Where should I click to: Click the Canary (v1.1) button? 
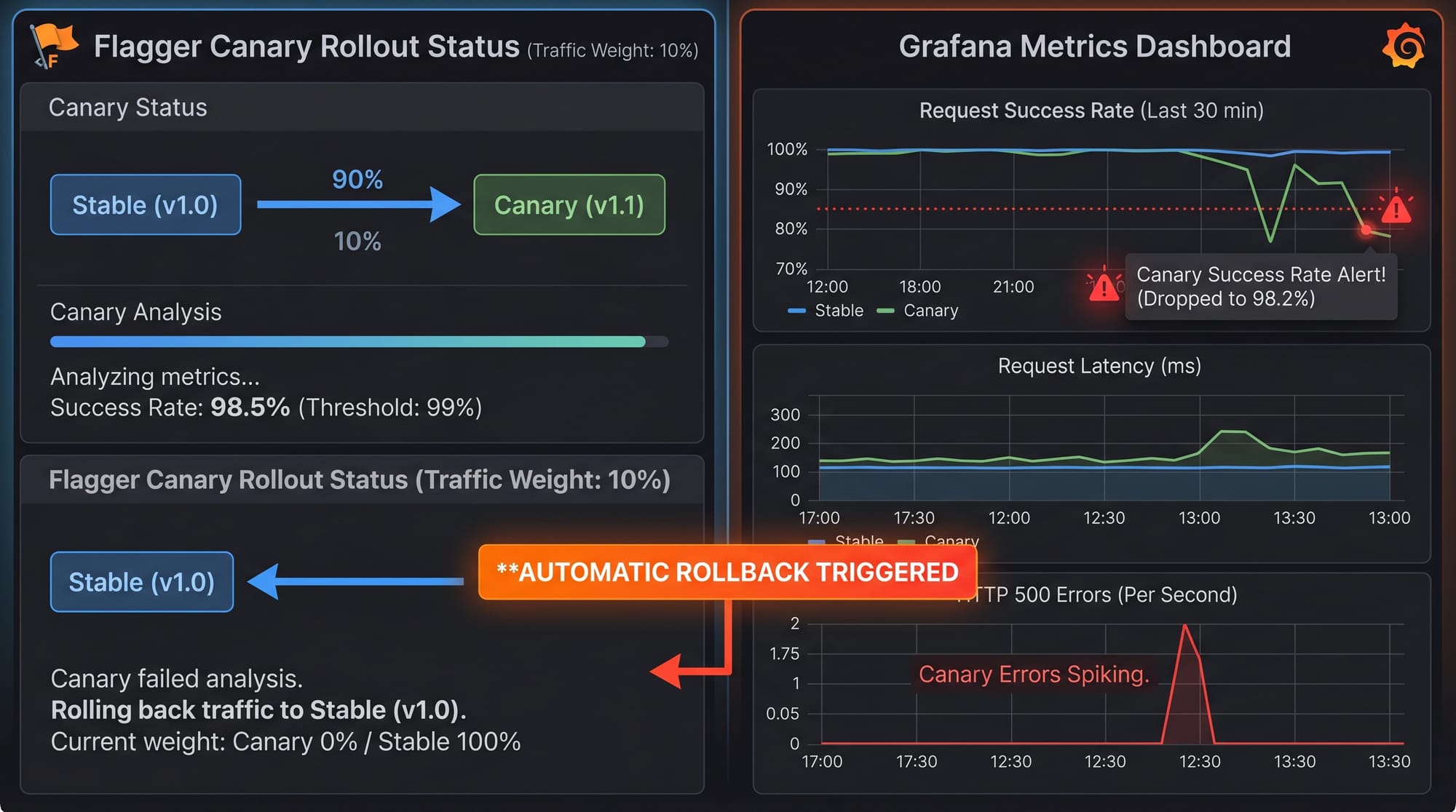pos(569,205)
